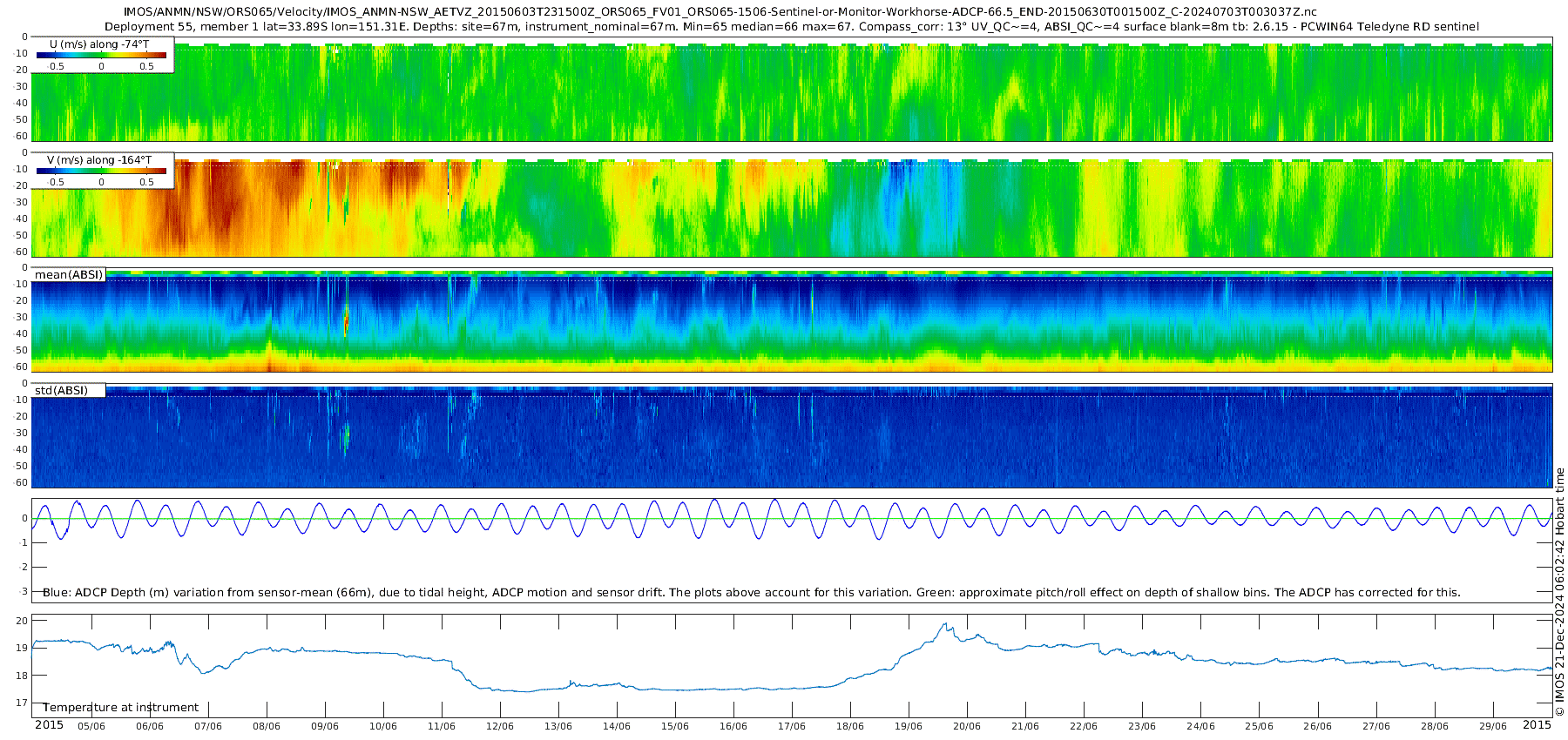Screen dimensions: 1568x740
Task: Click the mean(ABSI) panel label
Action: [x=69, y=275]
